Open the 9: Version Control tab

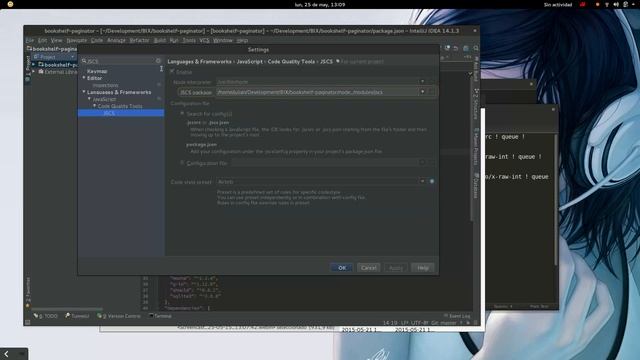[x=119, y=316]
